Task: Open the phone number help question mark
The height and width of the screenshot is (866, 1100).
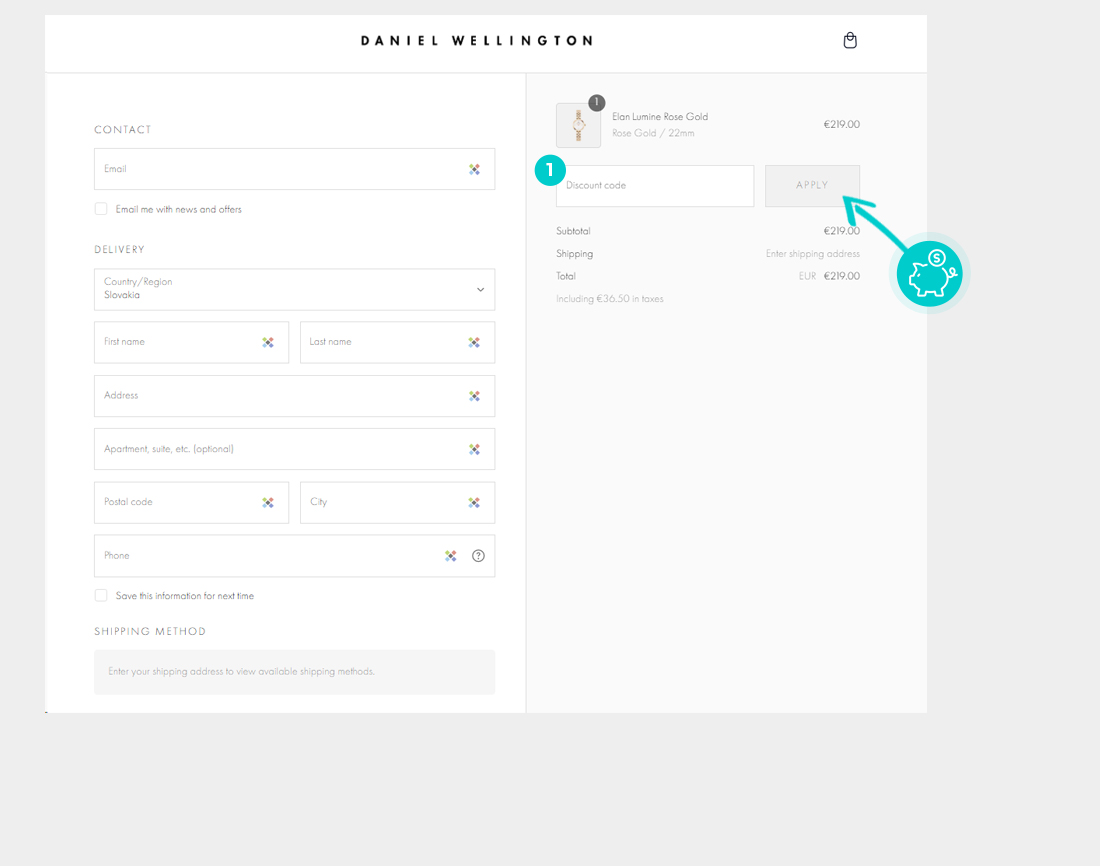Action: [x=478, y=556]
